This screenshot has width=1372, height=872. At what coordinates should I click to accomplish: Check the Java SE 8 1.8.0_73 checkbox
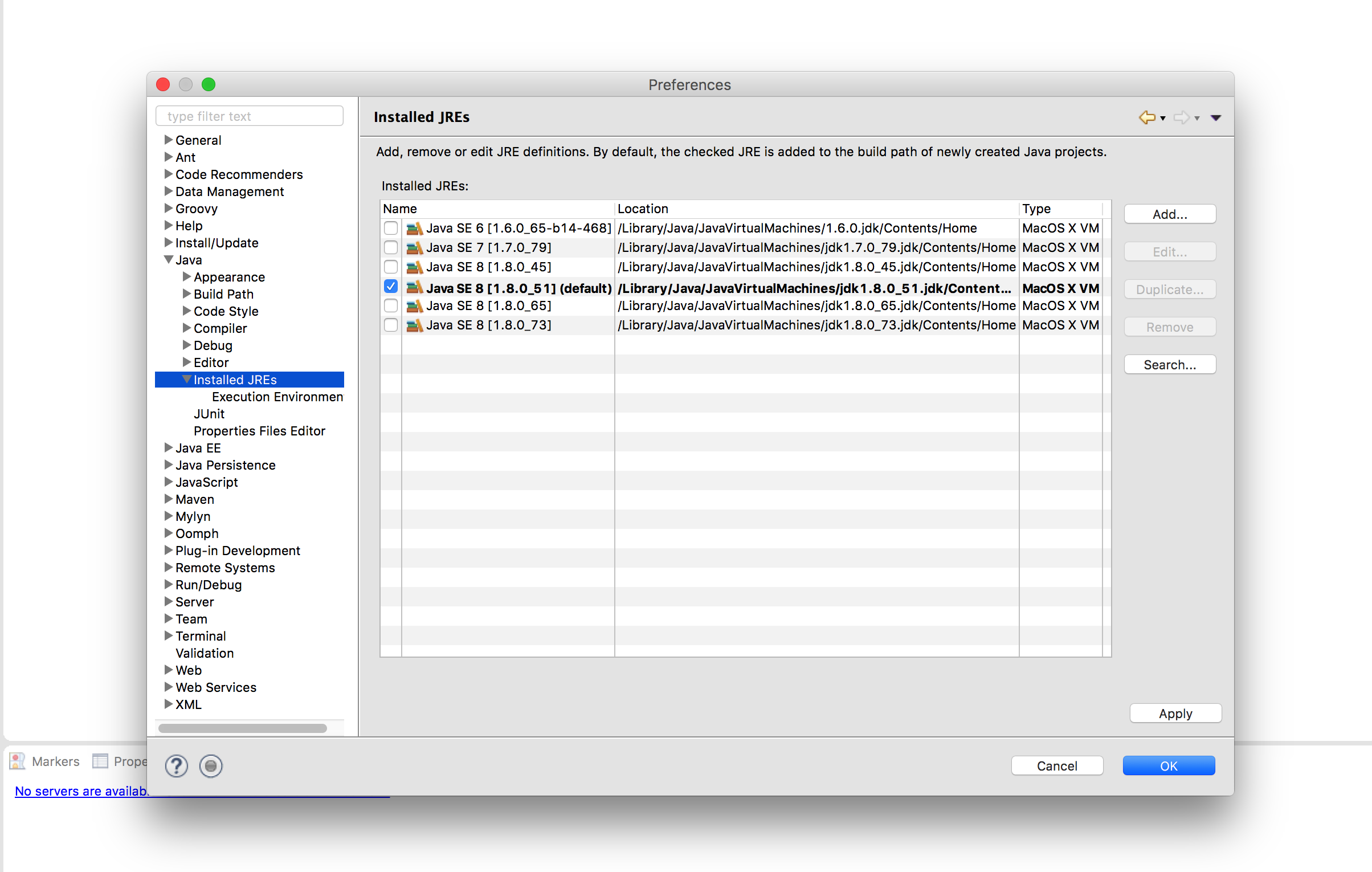(x=391, y=325)
